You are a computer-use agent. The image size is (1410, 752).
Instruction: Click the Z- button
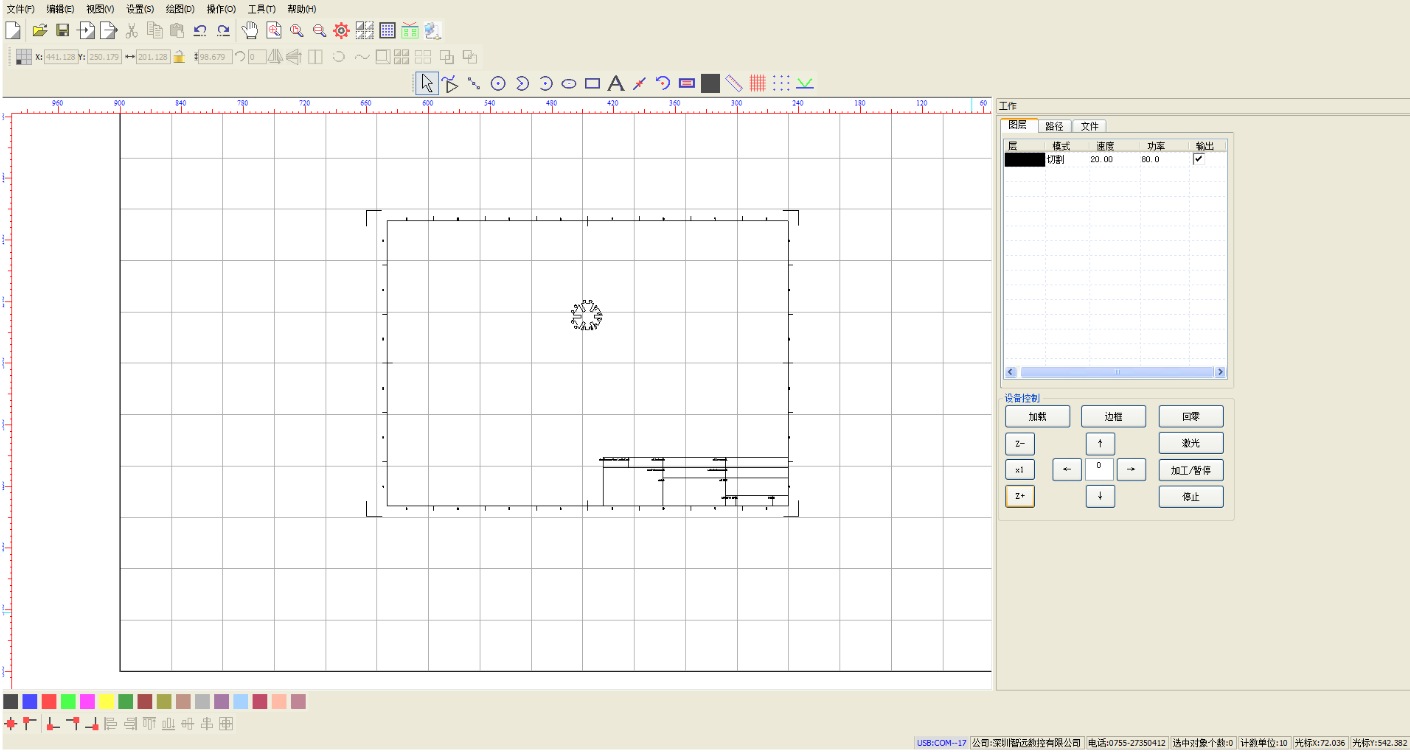pyautogui.click(x=1020, y=443)
